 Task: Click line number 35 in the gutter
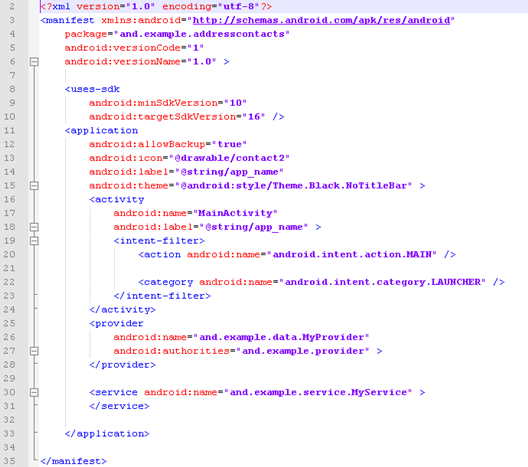(x=9, y=461)
